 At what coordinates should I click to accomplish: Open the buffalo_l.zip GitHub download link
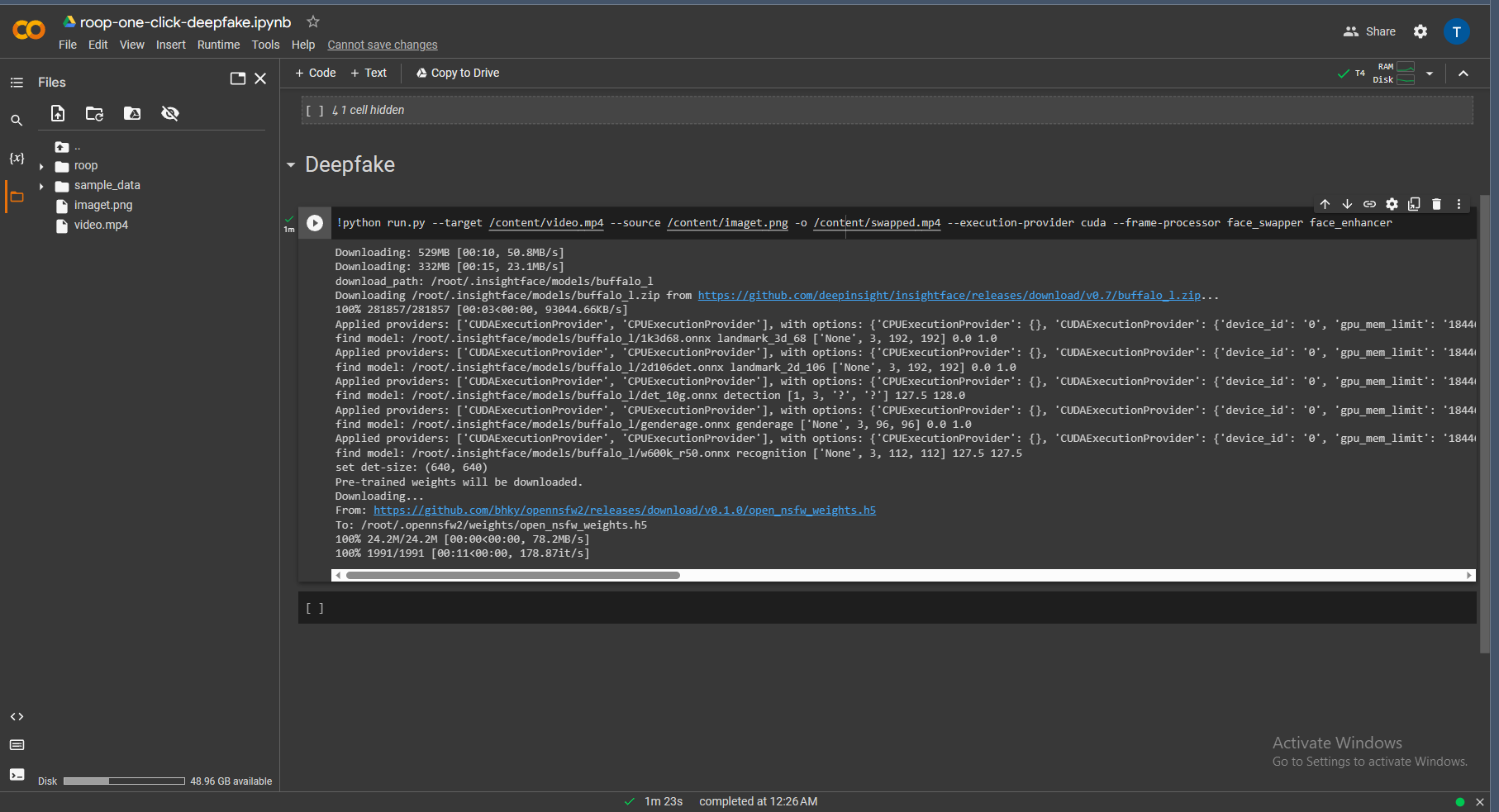pyautogui.click(x=949, y=296)
